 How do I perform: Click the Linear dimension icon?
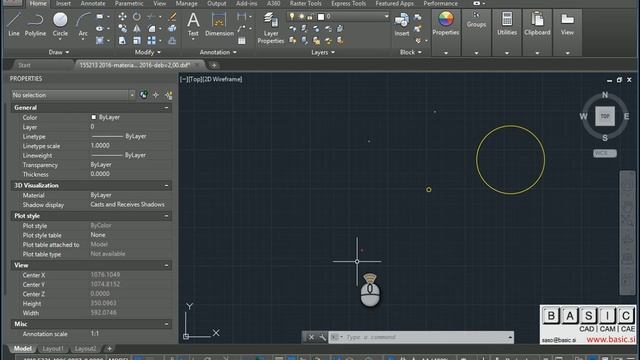pyautogui.click(x=242, y=17)
